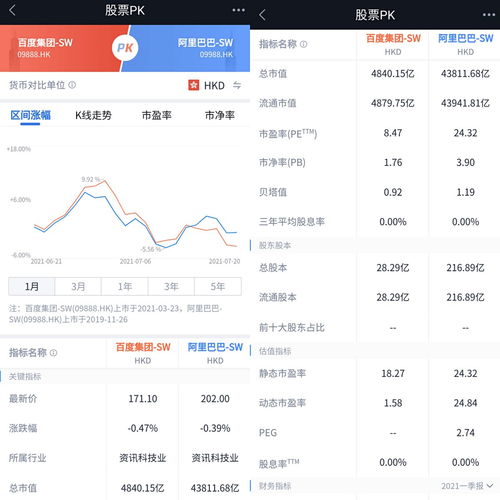This screenshot has width=500, height=500.
Task: Select the 1年 time range
Action: coord(125,286)
